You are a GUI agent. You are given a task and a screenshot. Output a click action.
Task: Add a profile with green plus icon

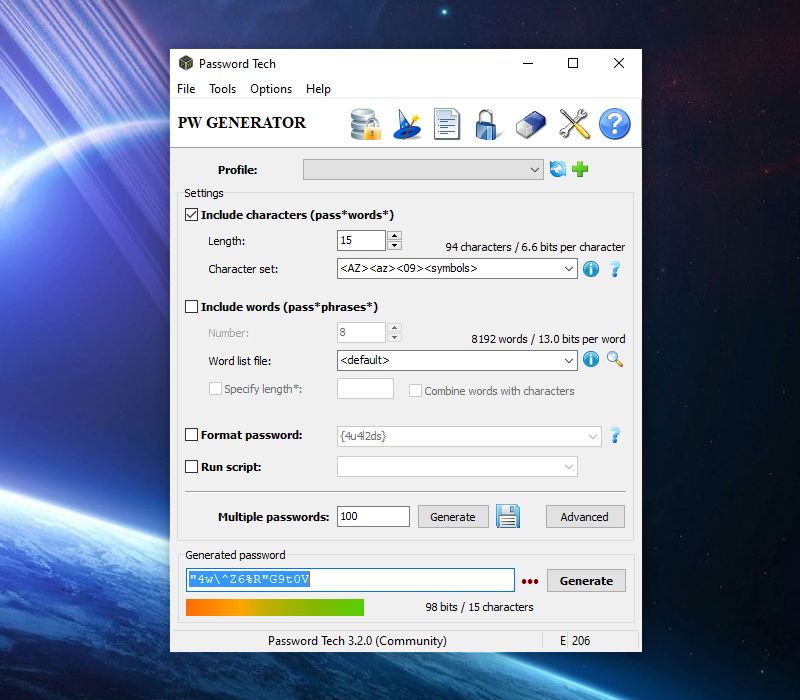click(x=580, y=169)
